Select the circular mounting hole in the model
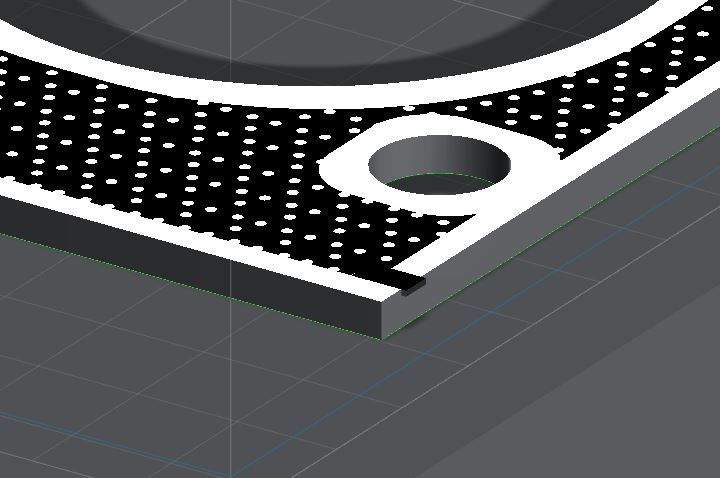The height and width of the screenshot is (478, 720). [x=439, y=165]
